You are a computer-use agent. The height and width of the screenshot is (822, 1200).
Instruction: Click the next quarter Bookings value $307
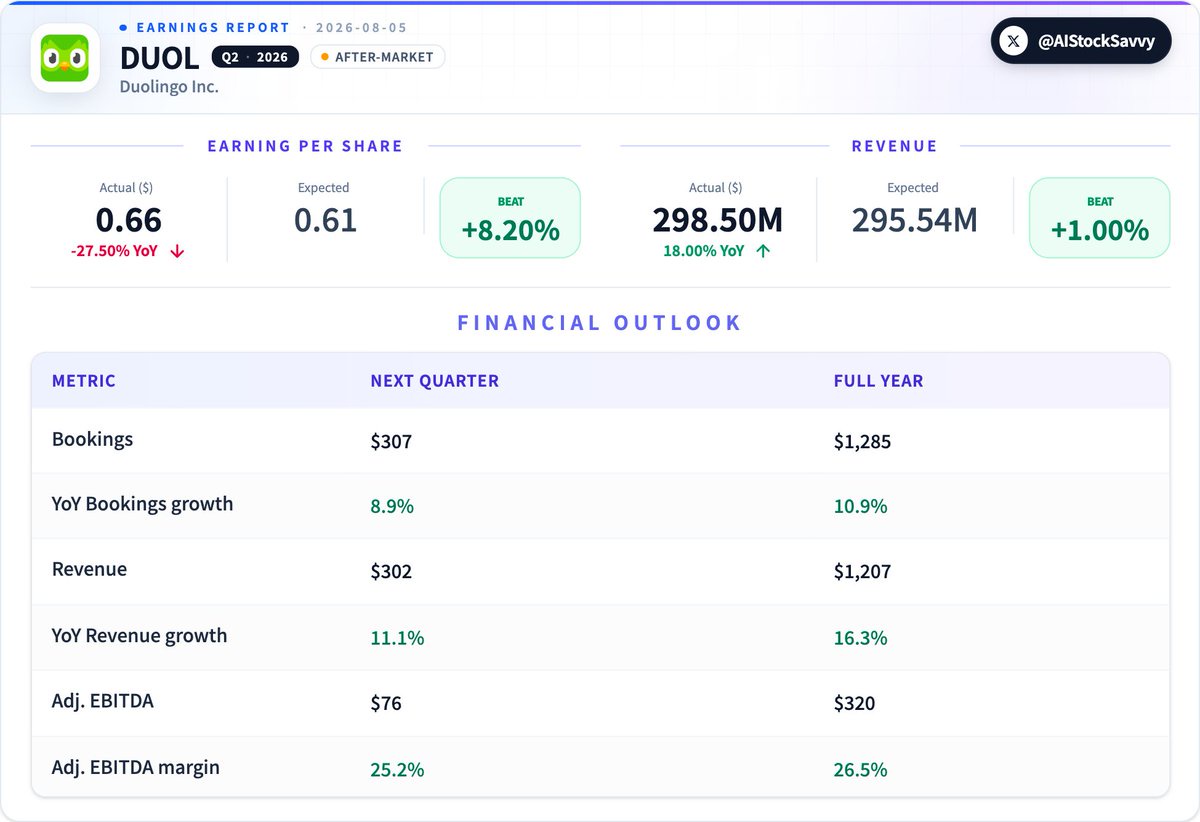391,441
